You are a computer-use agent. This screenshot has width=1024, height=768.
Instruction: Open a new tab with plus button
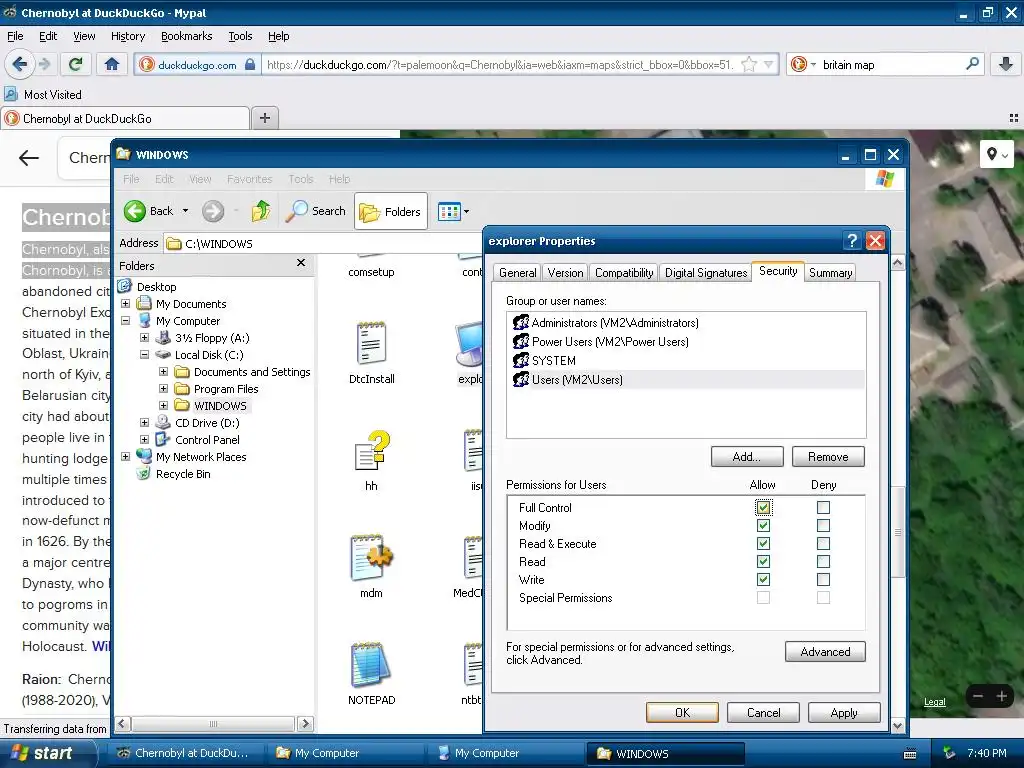pos(264,118)
